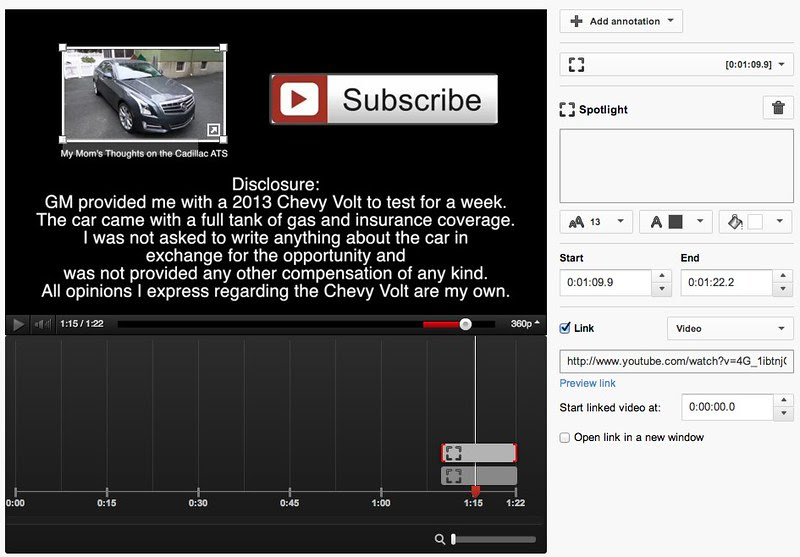
Task: Click the My Mom's Thoughts caption text
Action: [x=144, y=154]
